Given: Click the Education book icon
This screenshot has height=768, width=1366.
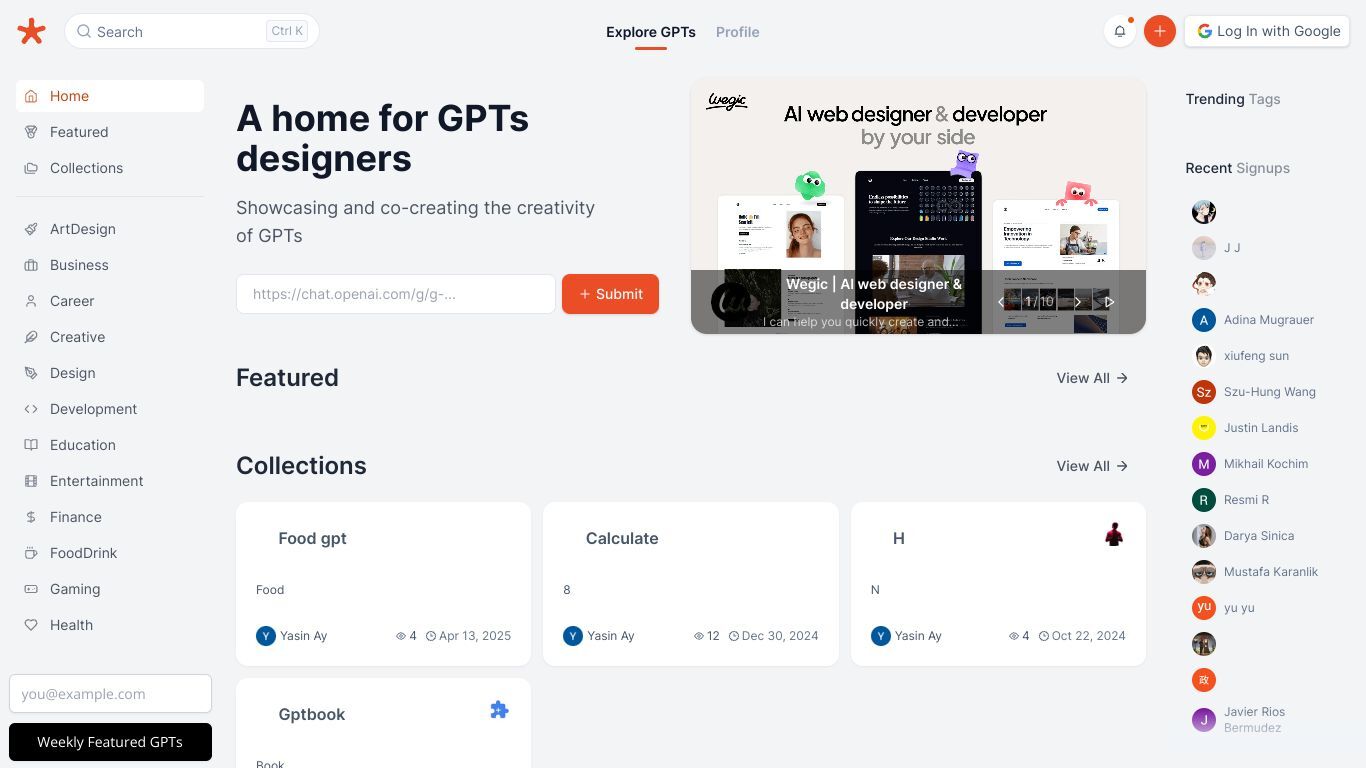Looking at the screenshot, I should 31,445.
